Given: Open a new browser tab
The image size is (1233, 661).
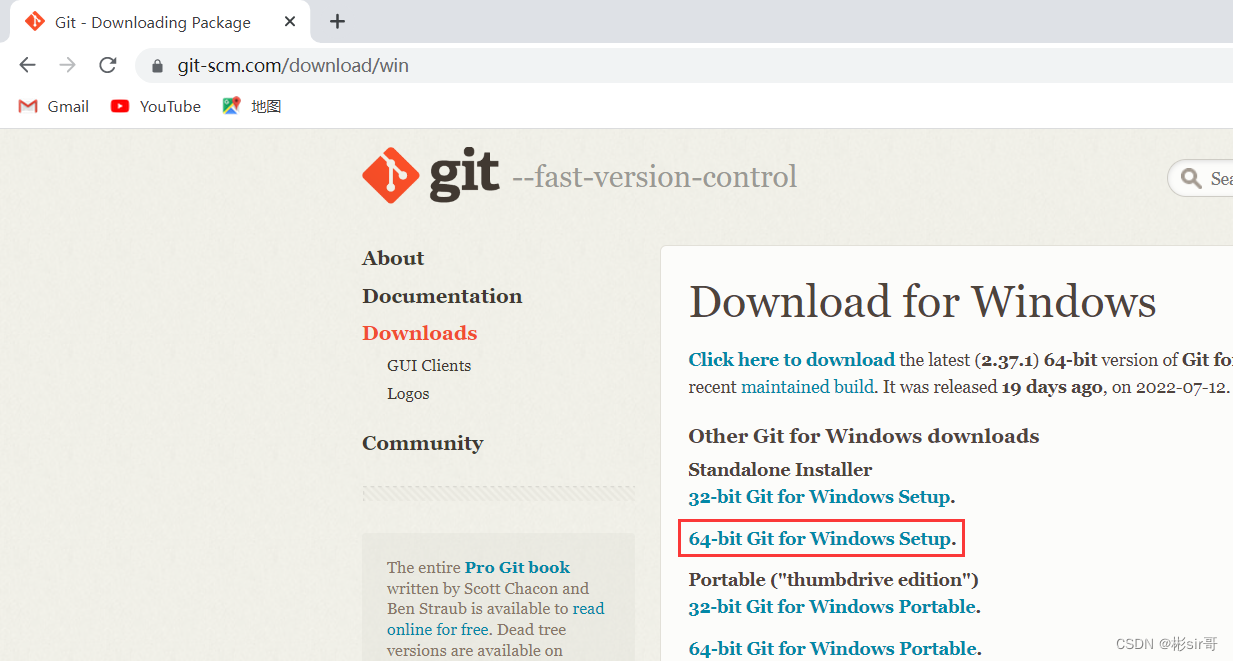Looking at the screenshot, I should pos(337,21).
